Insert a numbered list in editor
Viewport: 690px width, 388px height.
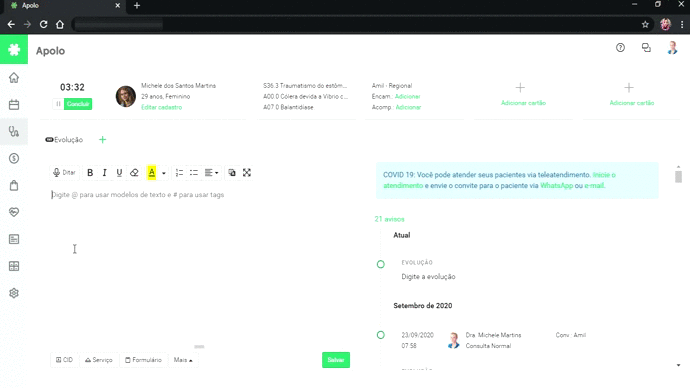tap(179, 173)
